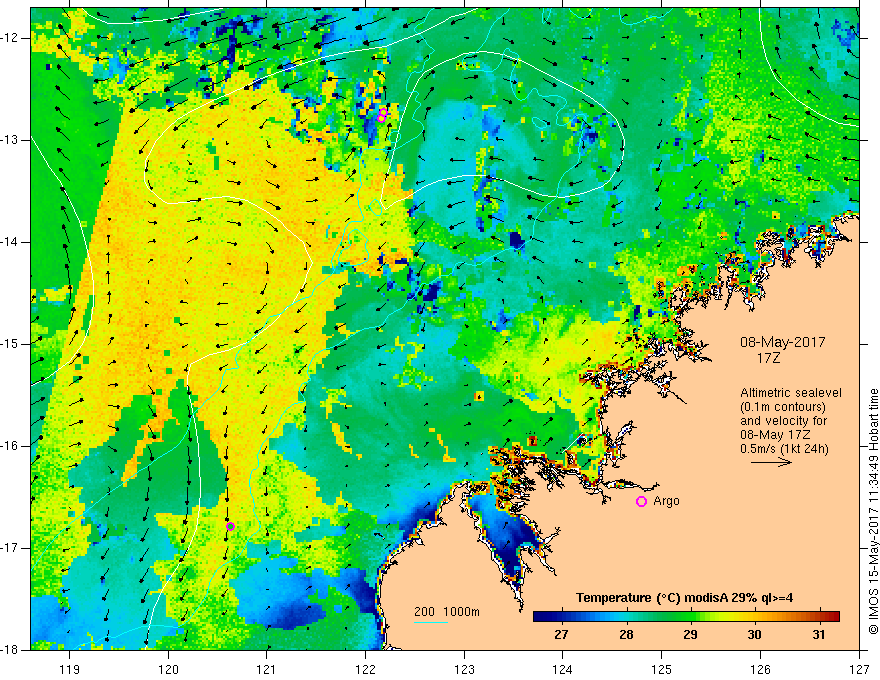Click the 'Temperature (°C) modisA 29% ql>=4' title
Screen dimensions: 880x680
pyautogui.click(x=684, y=598)
